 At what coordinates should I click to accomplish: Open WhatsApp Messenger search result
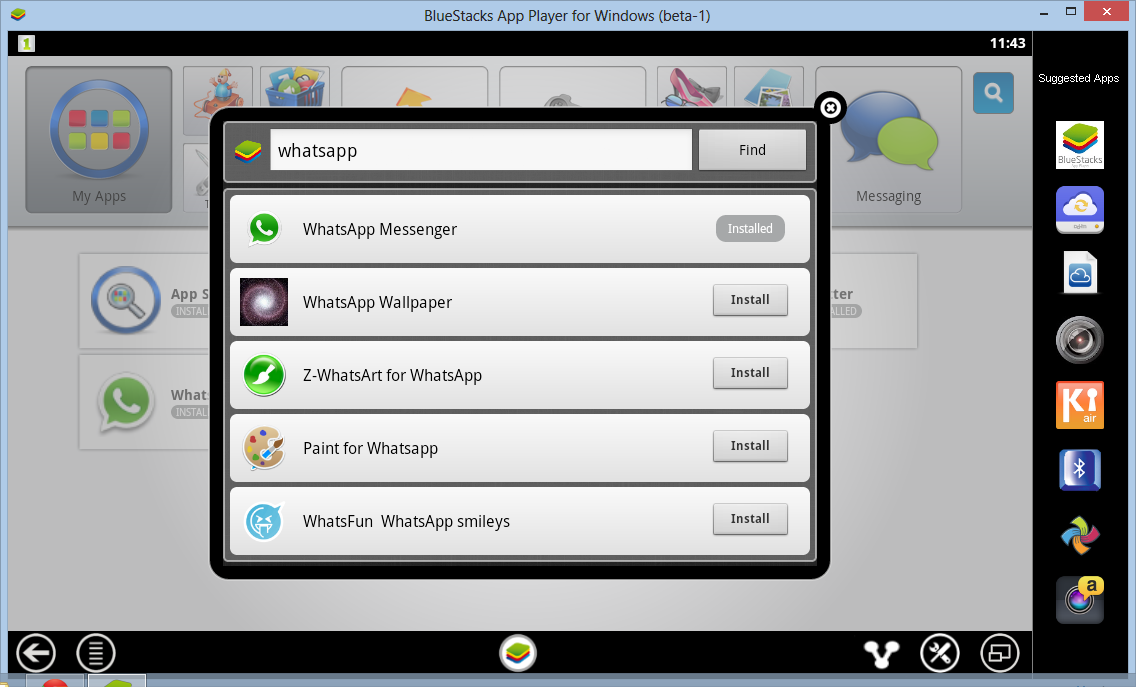380,229
